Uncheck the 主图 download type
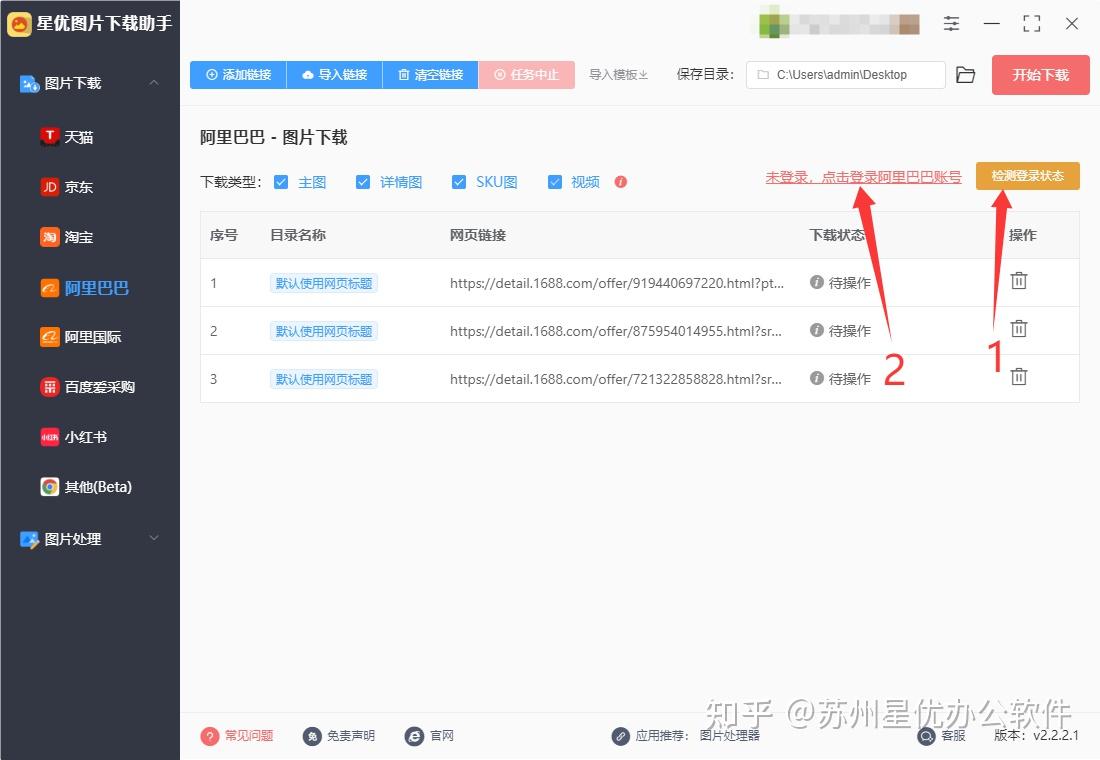 pyautogui.click(x=281, y=182)
